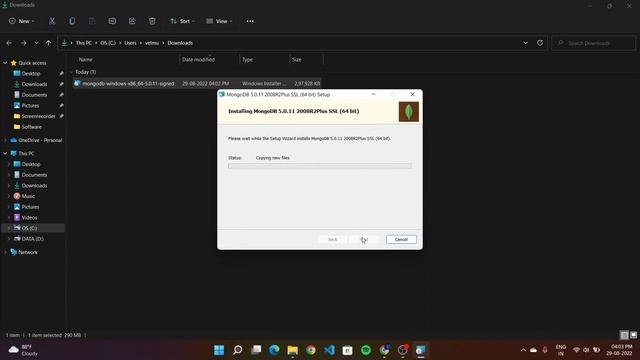Open the Windows Installer taskbar icon
This screenshot has height=360, width=640.
421,350
